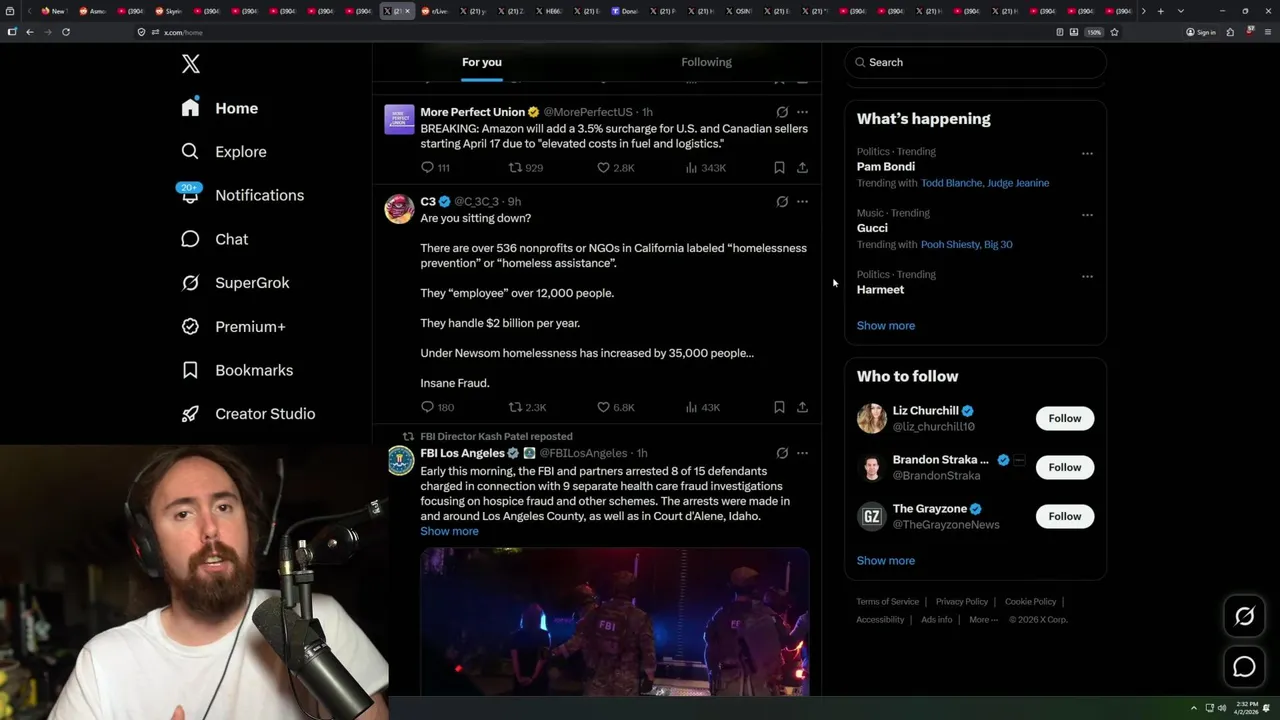
Task: Open more options on FBI Los Angeles post
Action: pyautogui.click(x=802, y=453)
